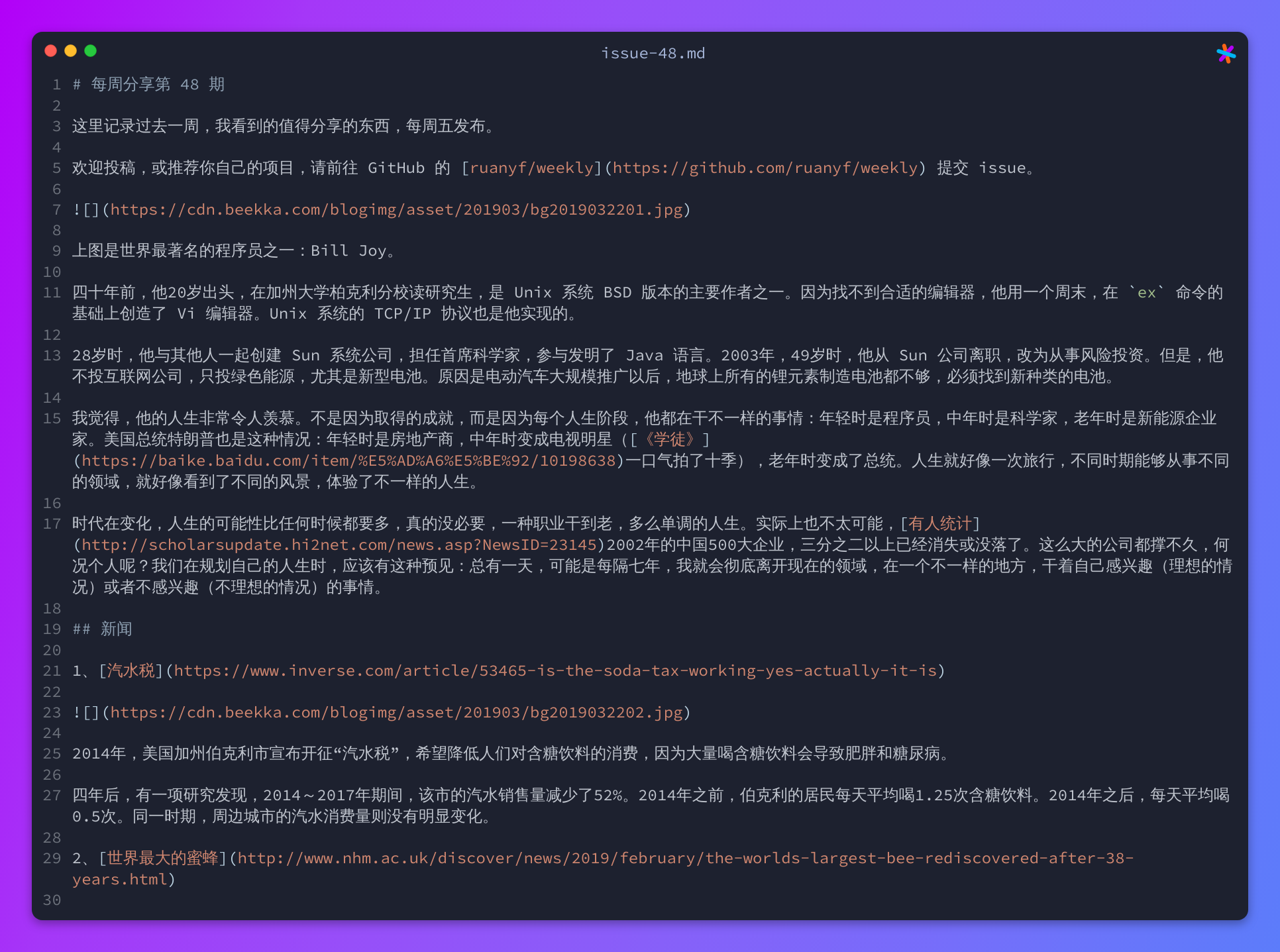Click the green traffic light dot
The image size is (1280, 952).
click(x=91, y=50)
